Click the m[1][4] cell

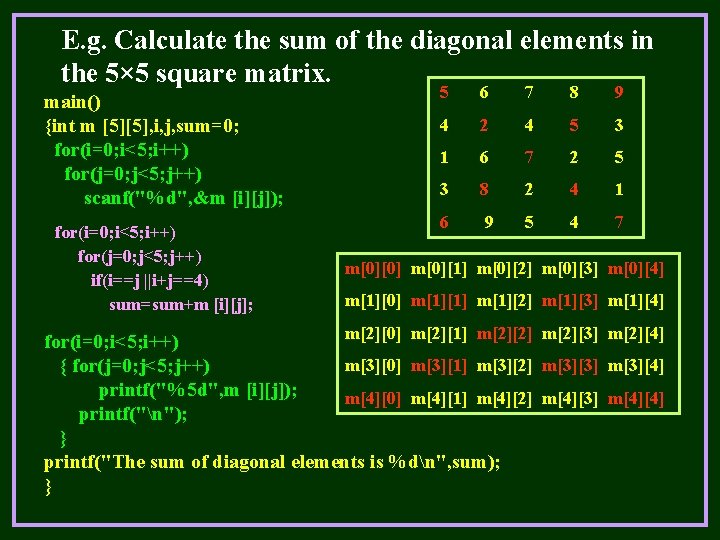636,302
